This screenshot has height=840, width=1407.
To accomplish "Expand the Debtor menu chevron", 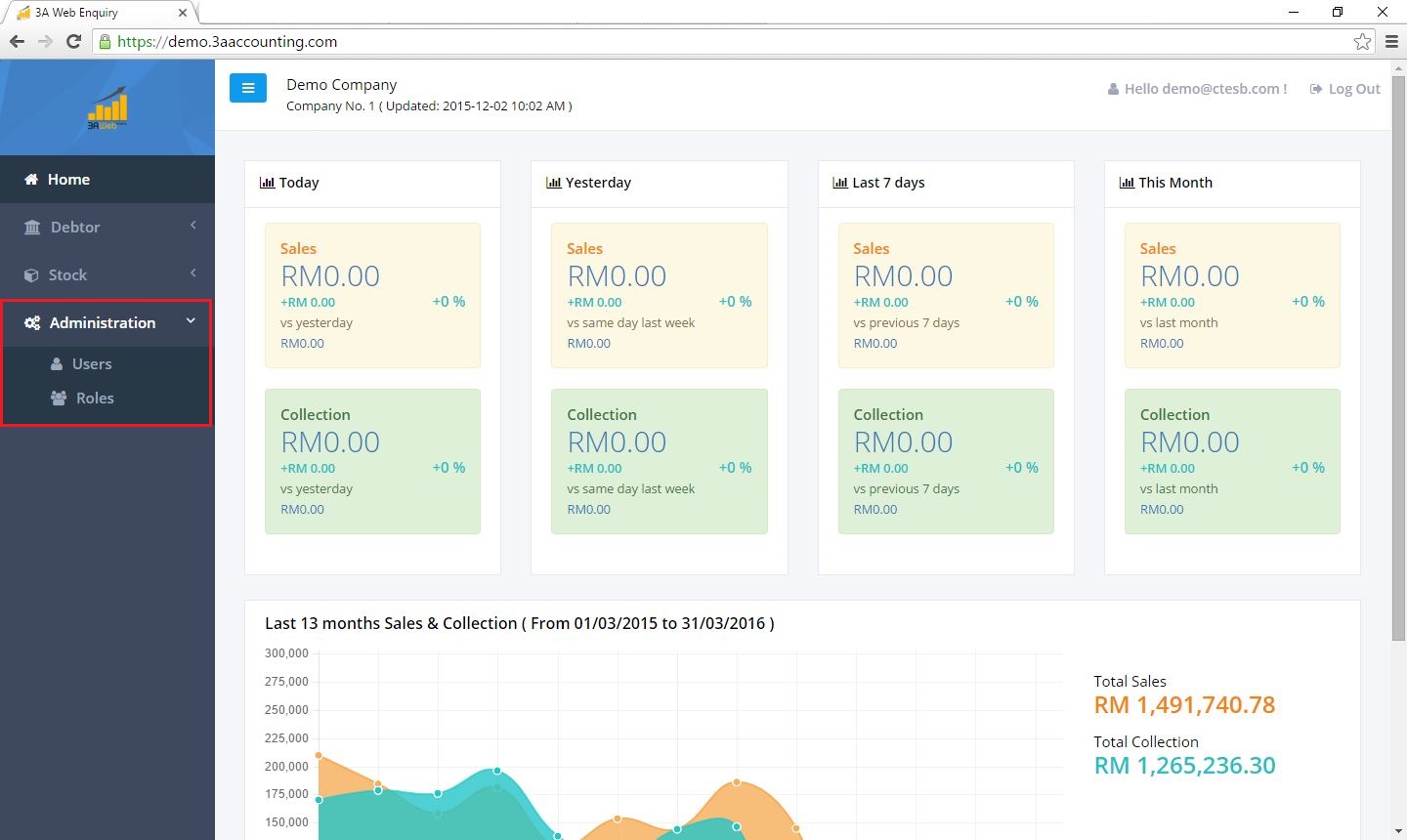I will (193, 226).
